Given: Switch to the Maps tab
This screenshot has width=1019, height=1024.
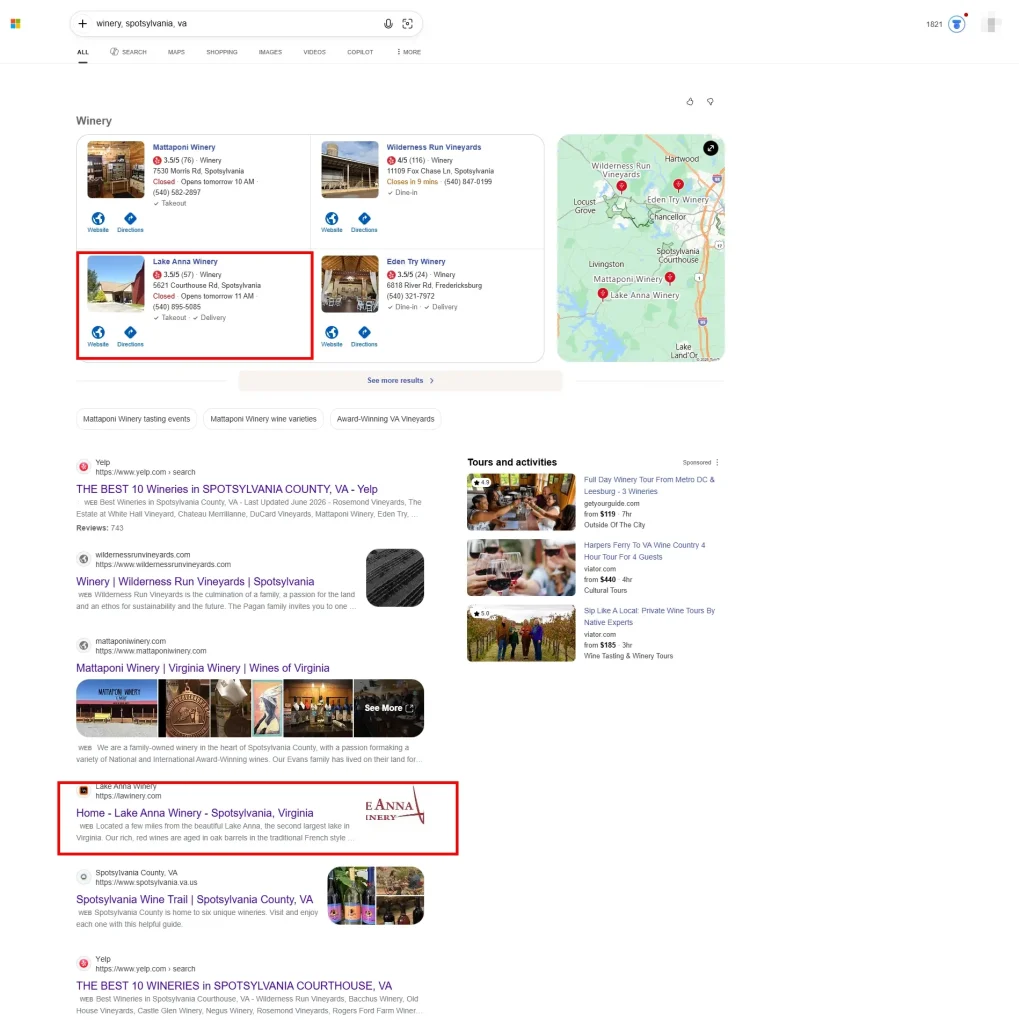Looking at the screenshot, I should 176,52.
